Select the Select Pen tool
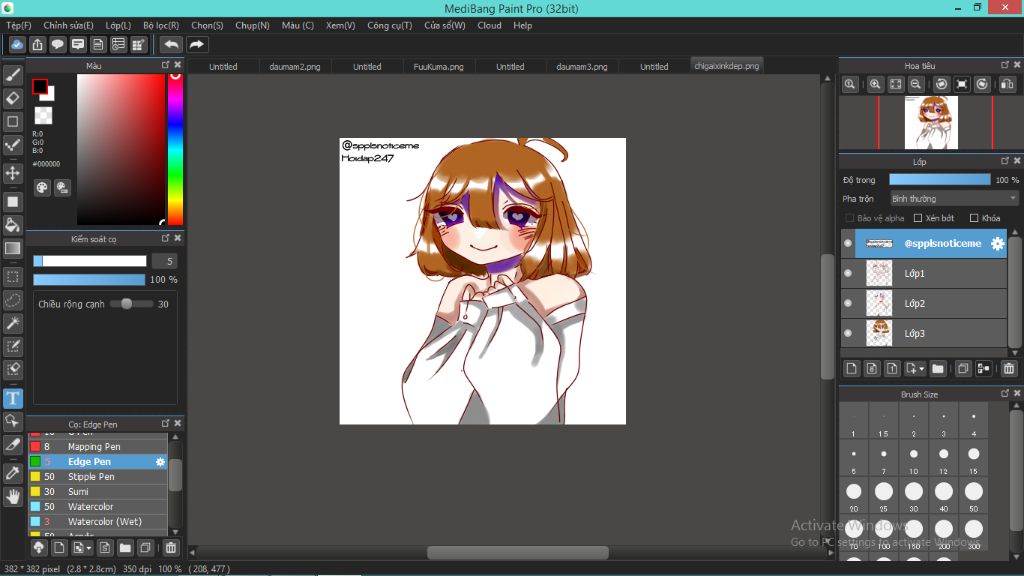The height and width of the screenshot is (576, 1024). pos(12,346)
